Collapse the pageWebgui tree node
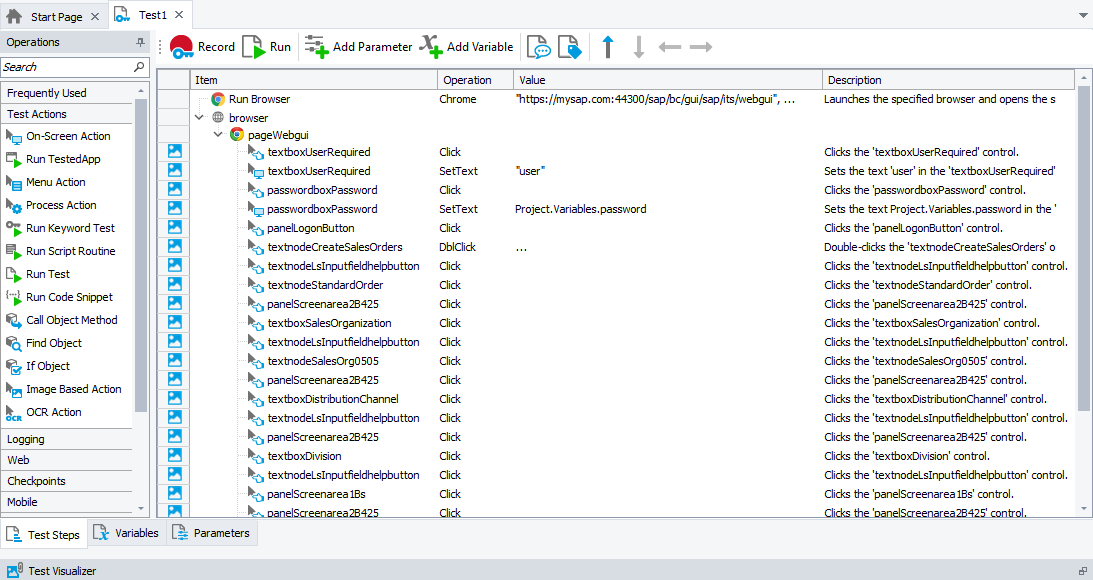The width and height of the screenshot is (1093, 580). pyautogui.click(x=219, y=135)
